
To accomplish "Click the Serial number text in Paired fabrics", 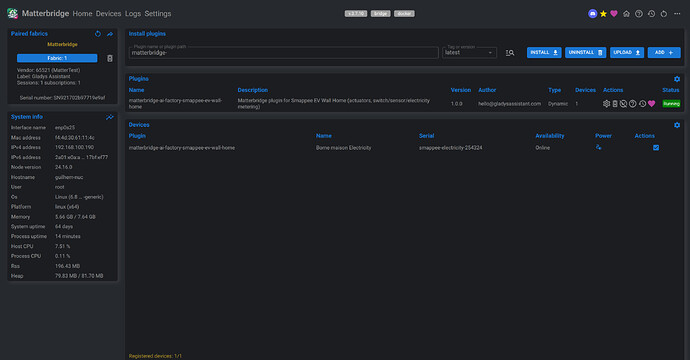I will coord(62,98).
